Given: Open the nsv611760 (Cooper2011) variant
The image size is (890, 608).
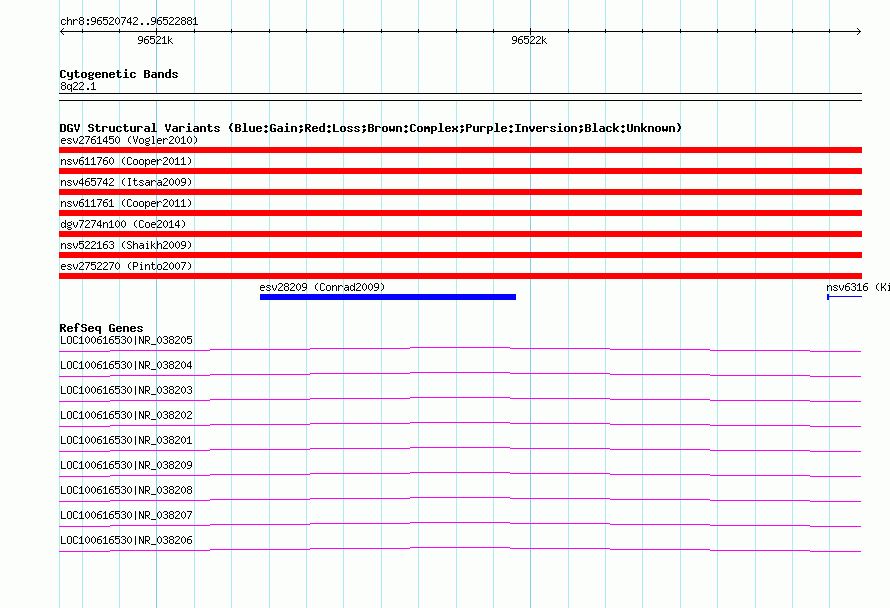Looking at the screenshot, I should (126, 161).
